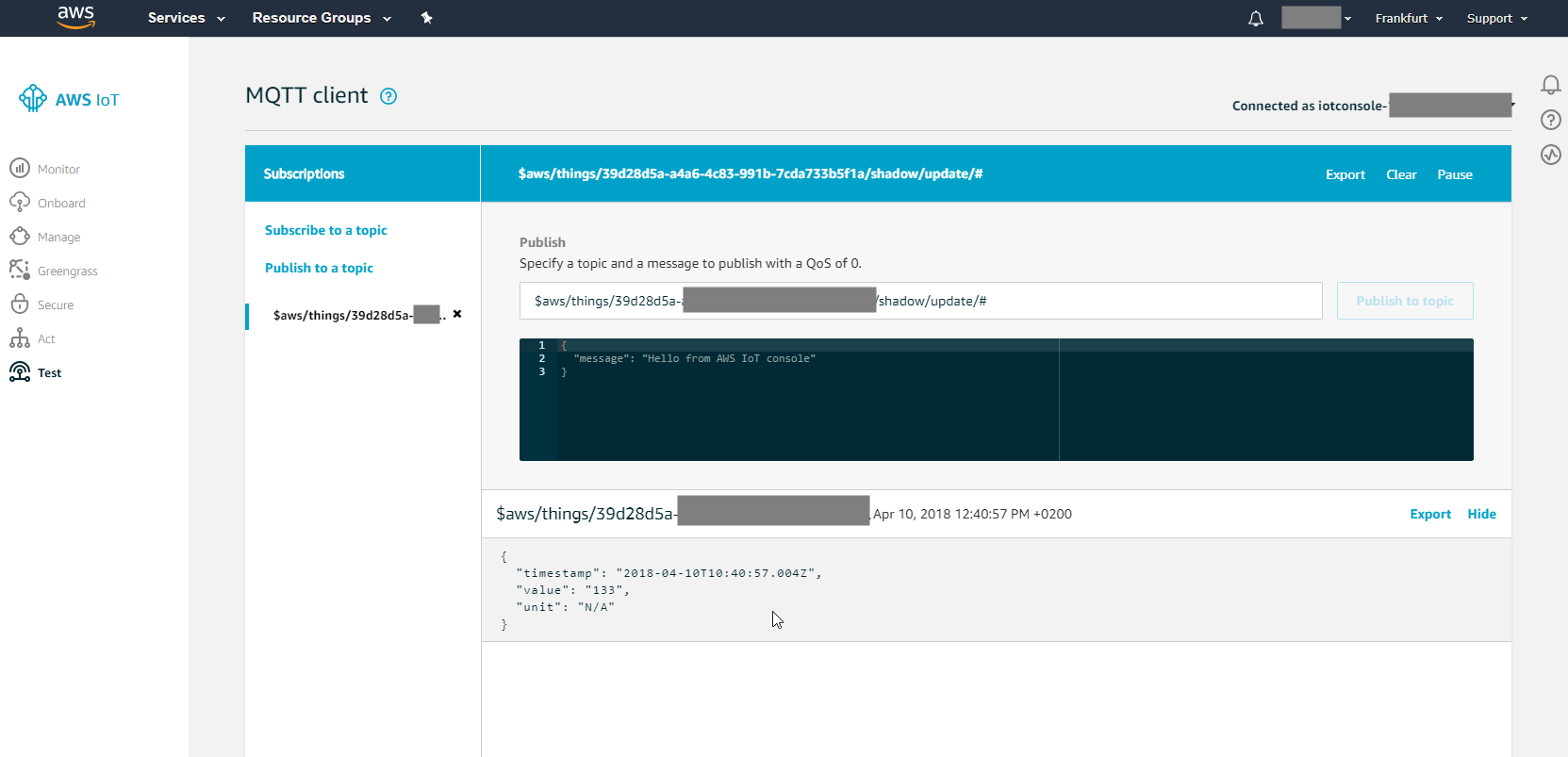This screenshot has width=1568, height=757.
Task: Click Subscribe to a topic link
Action: pyautogui.click(x=326, y=230)
